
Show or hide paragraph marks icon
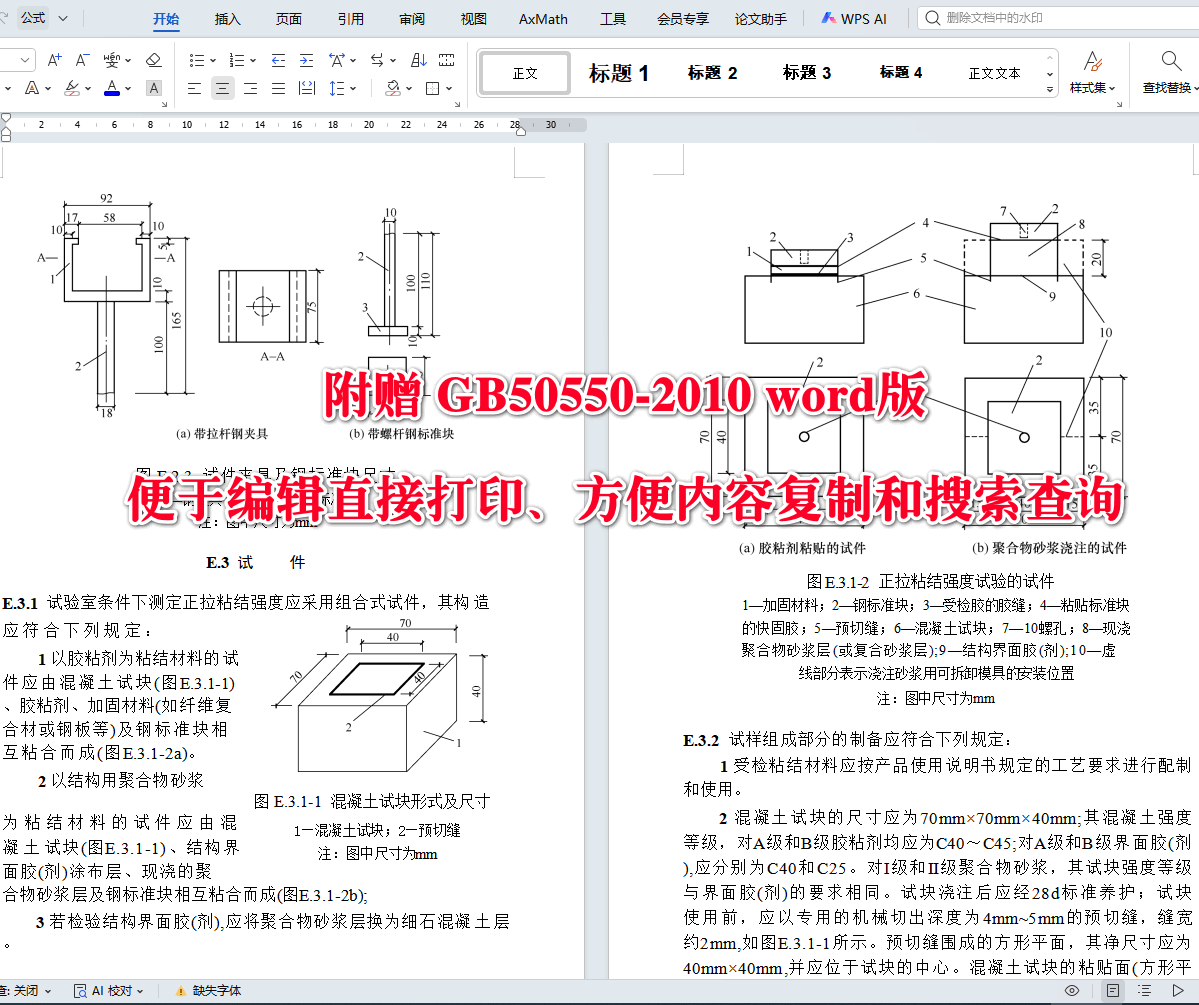pos(447,60)
